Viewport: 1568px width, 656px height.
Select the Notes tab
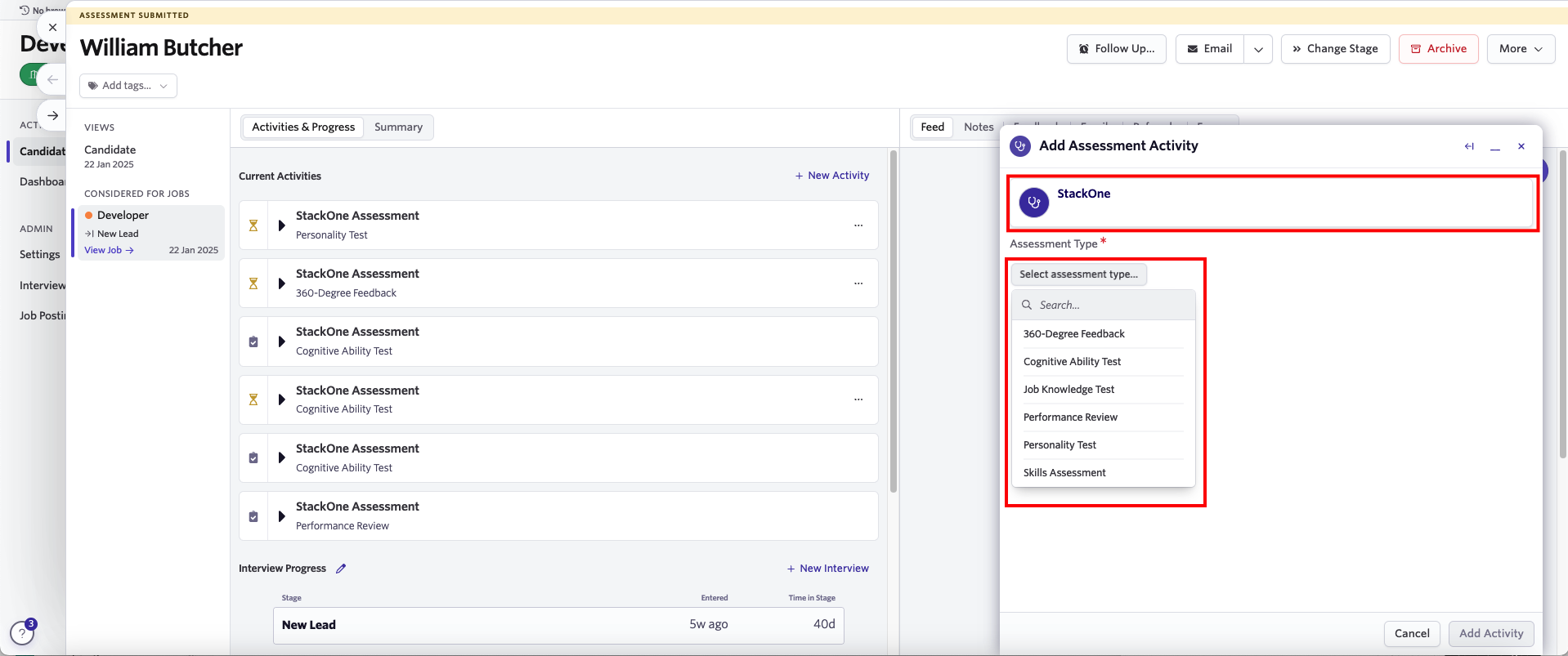coord(979,127)
